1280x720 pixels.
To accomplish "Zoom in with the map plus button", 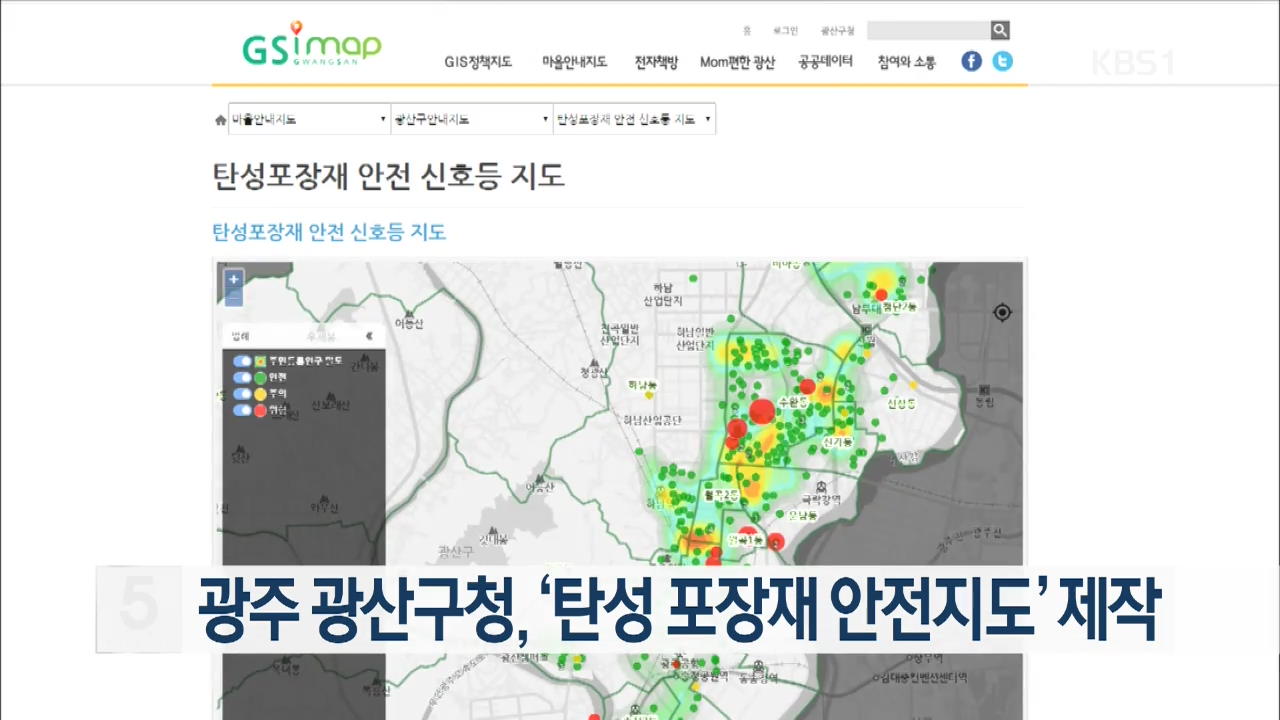I will [x=233, y=280].
